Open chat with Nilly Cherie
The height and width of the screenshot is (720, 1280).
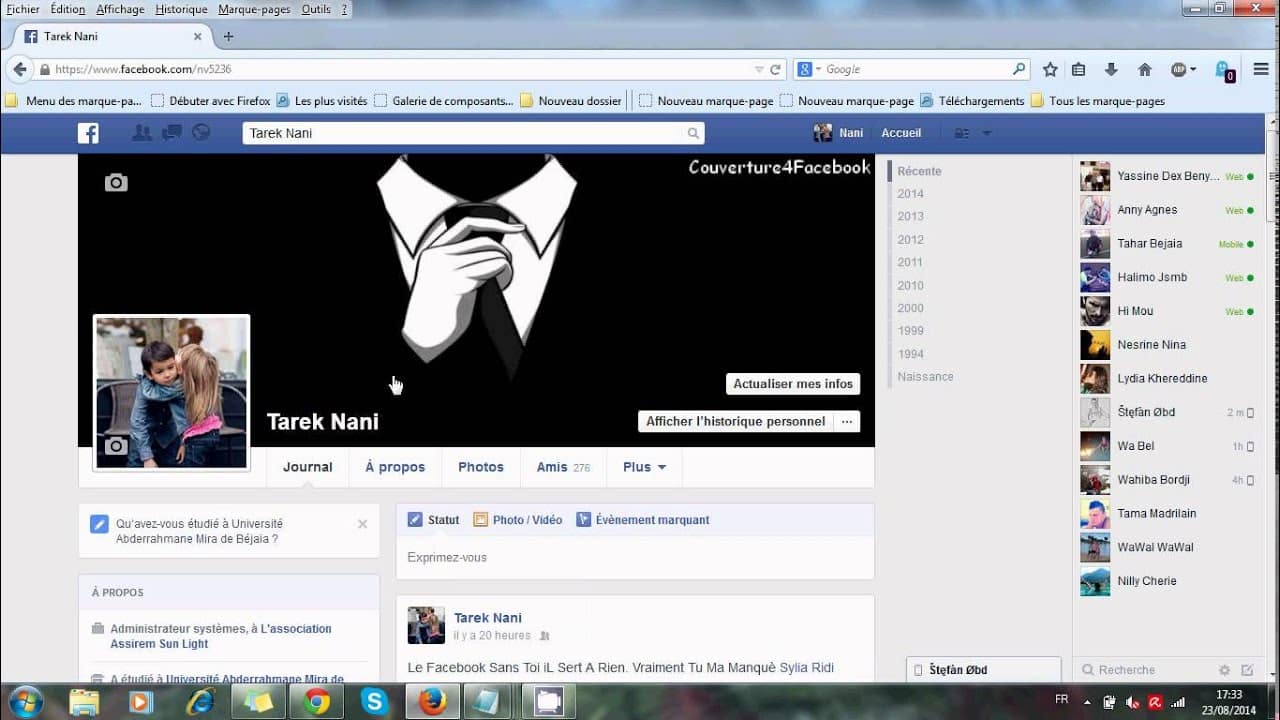1167,581
